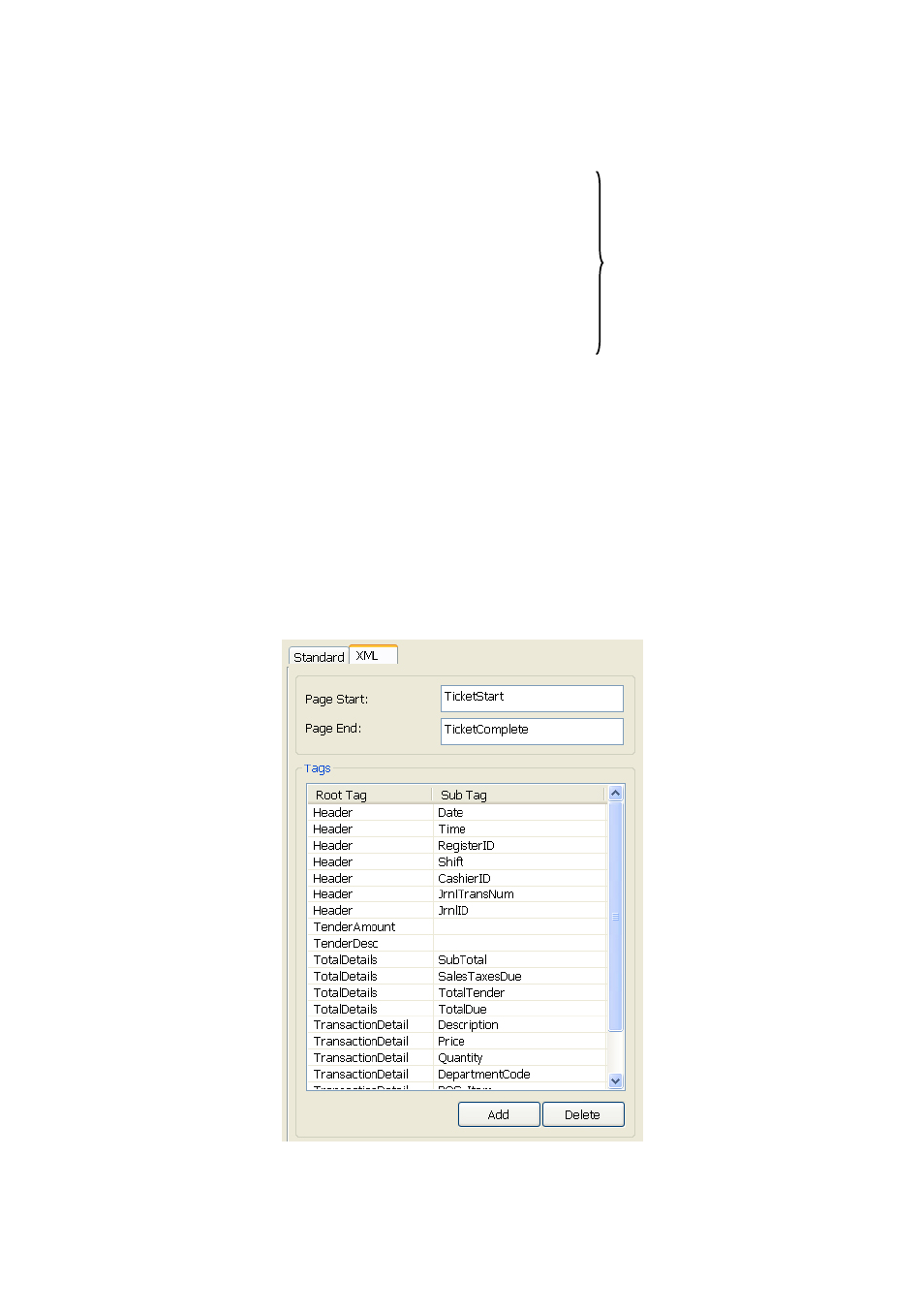The width and height of the screenshot is (924, 1313).
Task: Click the Page Start input field
Action: pos(532,698)
